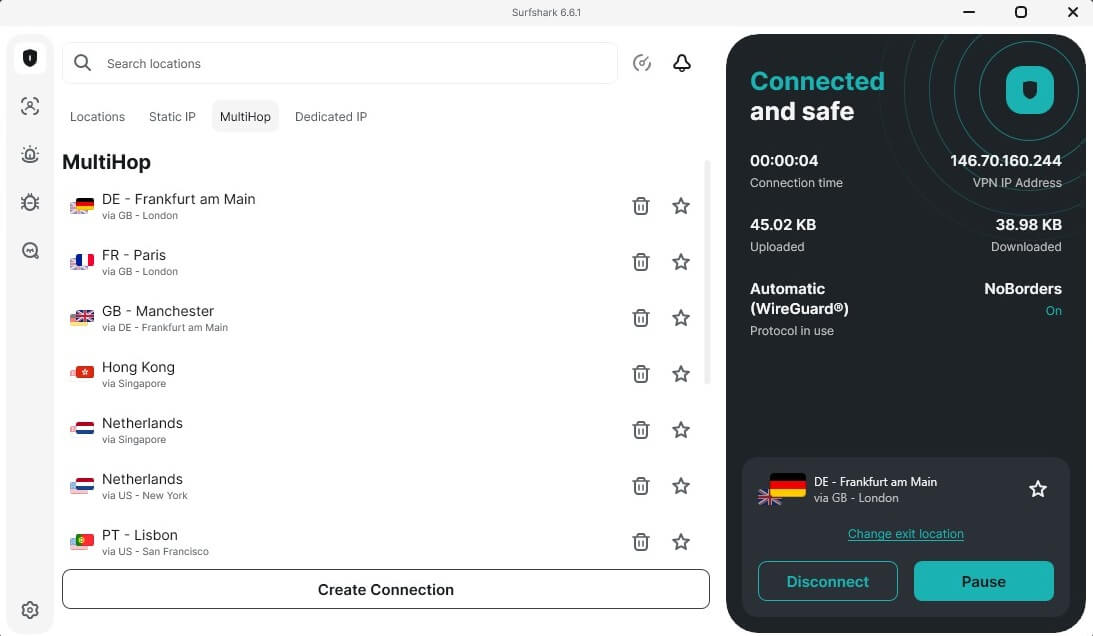
Task: Open the VPN shield panel in sidebar
Action: 30,57
